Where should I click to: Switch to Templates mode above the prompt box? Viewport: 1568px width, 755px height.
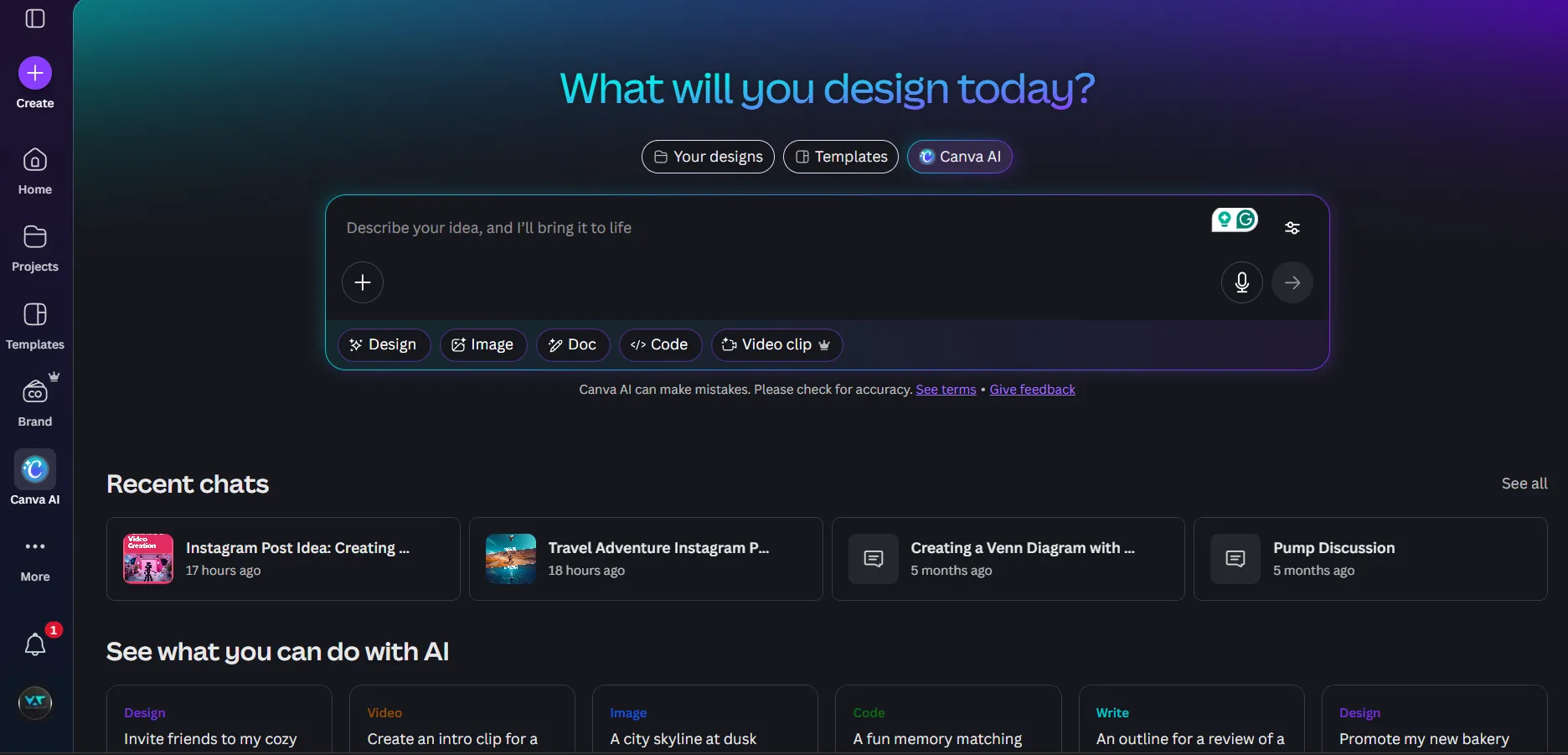click(x=839, y=157)
